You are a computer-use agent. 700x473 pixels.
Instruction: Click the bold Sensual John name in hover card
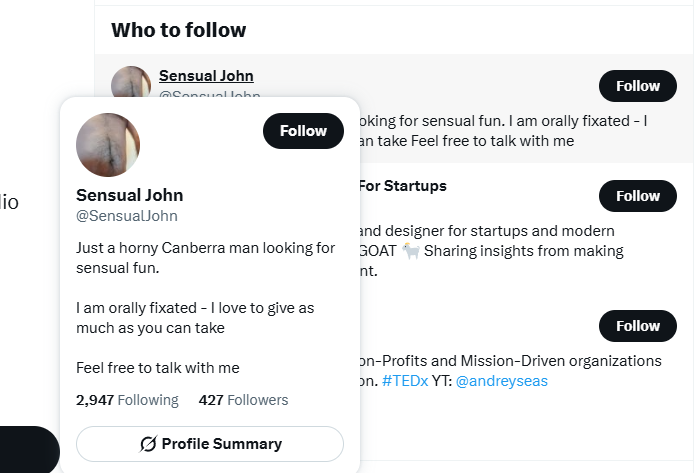click(x=129, y=195)
